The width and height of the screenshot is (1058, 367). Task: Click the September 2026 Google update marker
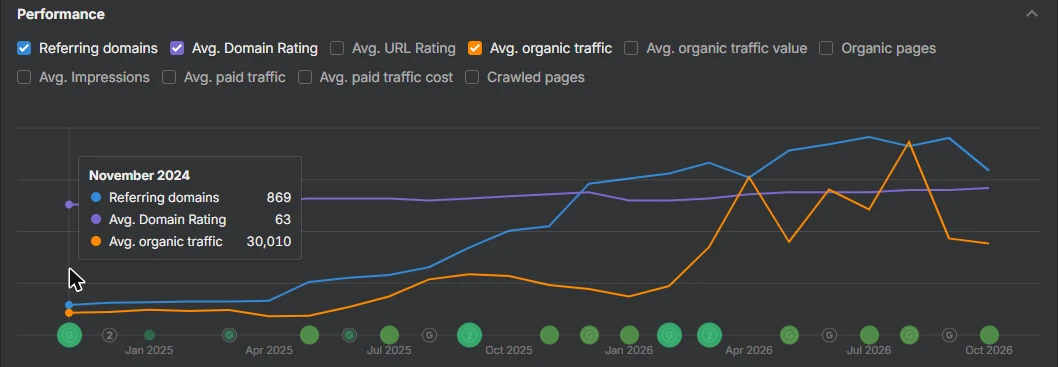[x=949, y=335]
